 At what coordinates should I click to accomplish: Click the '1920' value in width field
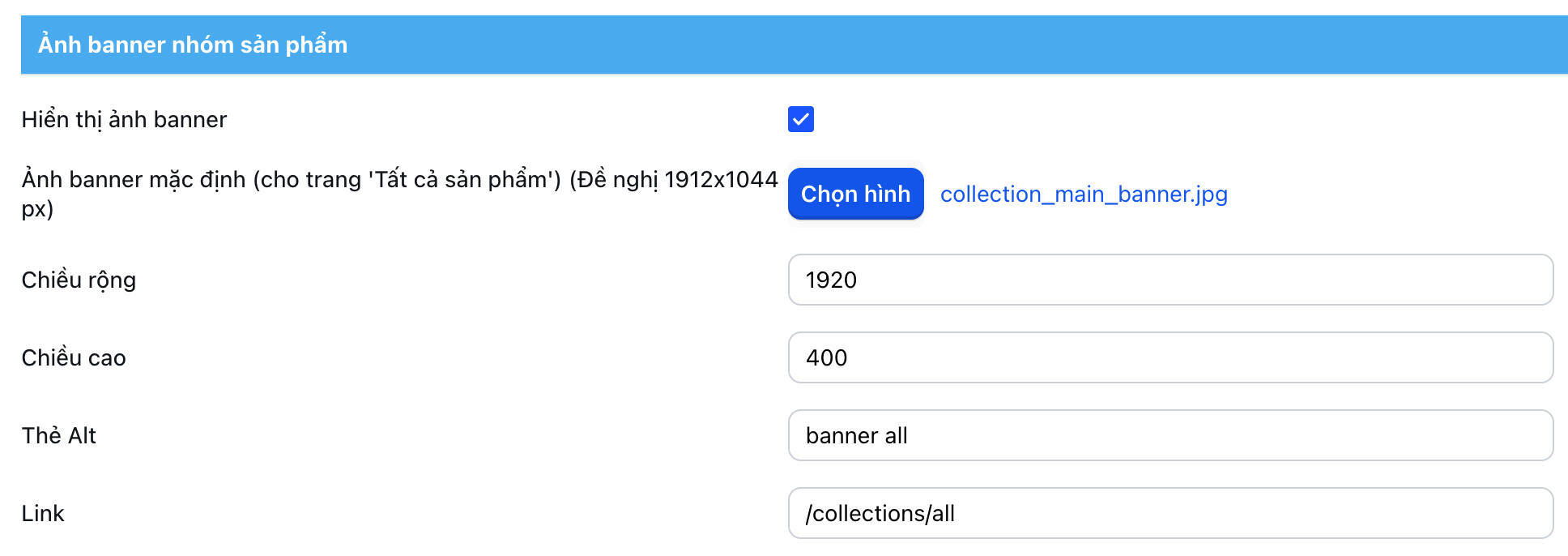click(x=831, y=280)
